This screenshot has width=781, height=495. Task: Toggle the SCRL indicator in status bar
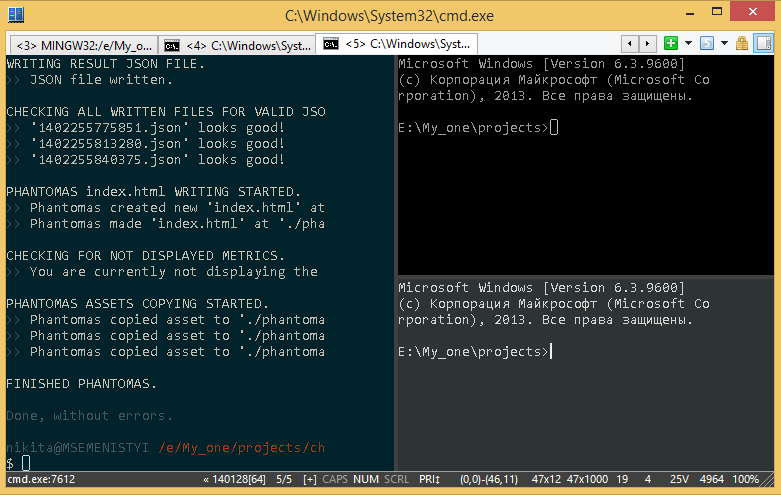click(396, 479)
